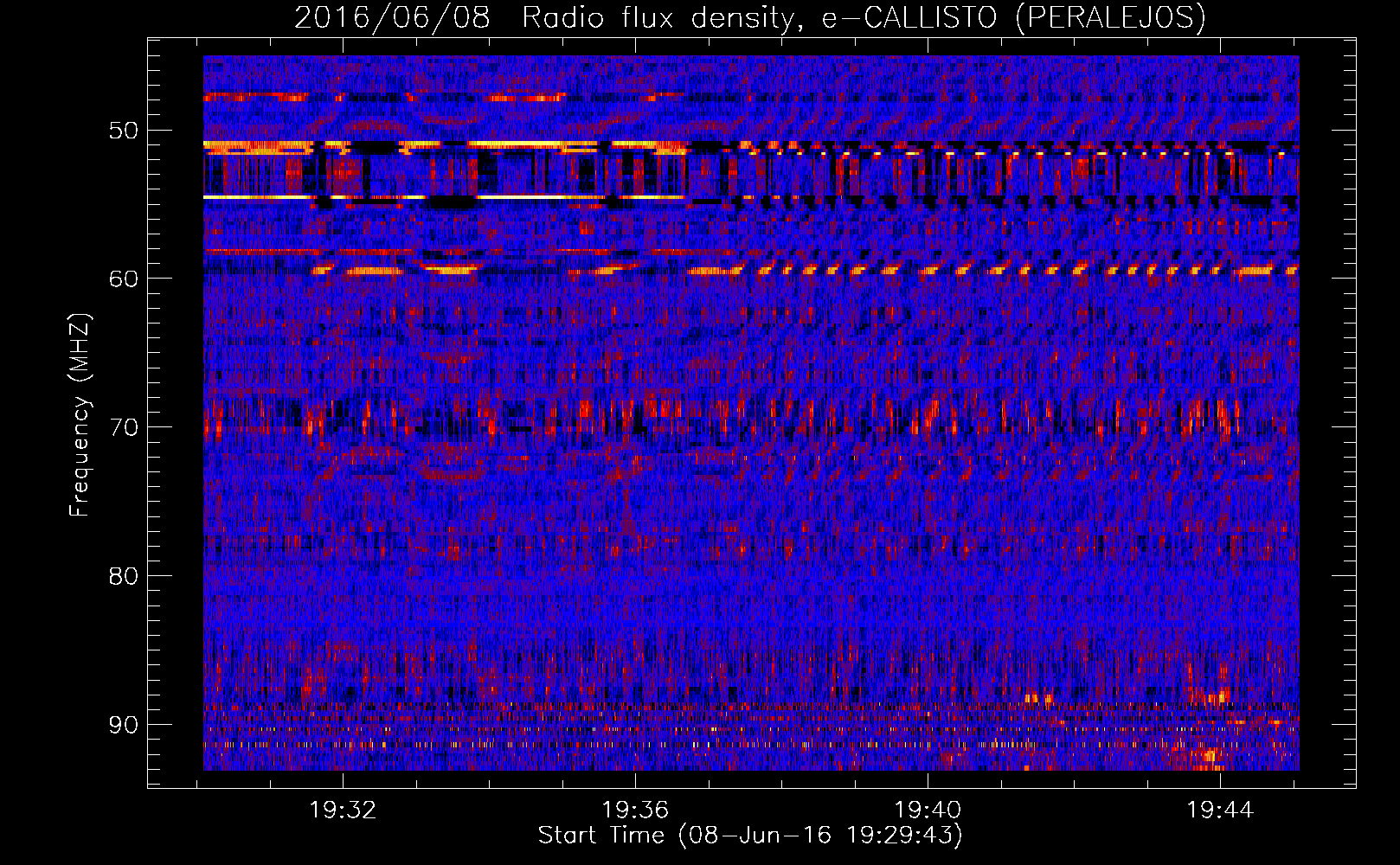Click the 19:36 time tick label
Viewport: 1400px width, 865px height.
635,811
